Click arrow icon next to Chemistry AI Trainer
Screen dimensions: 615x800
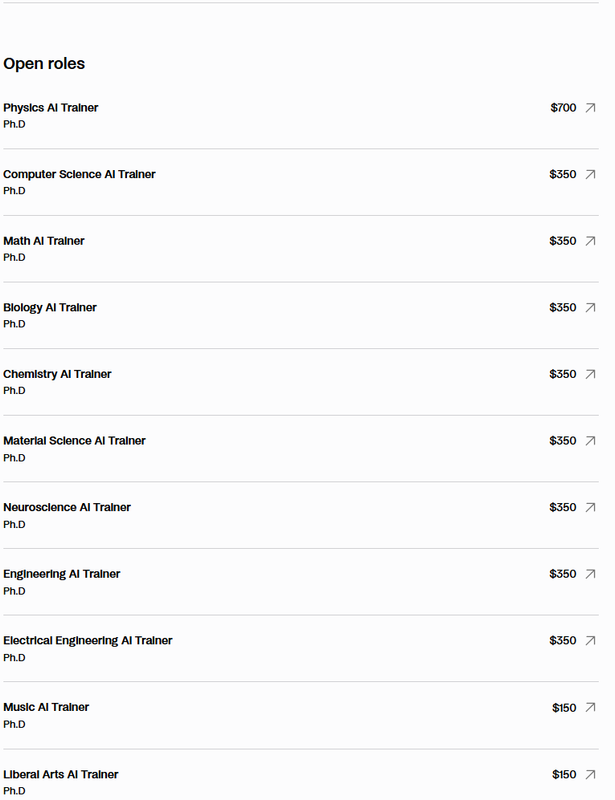[590, 374]
